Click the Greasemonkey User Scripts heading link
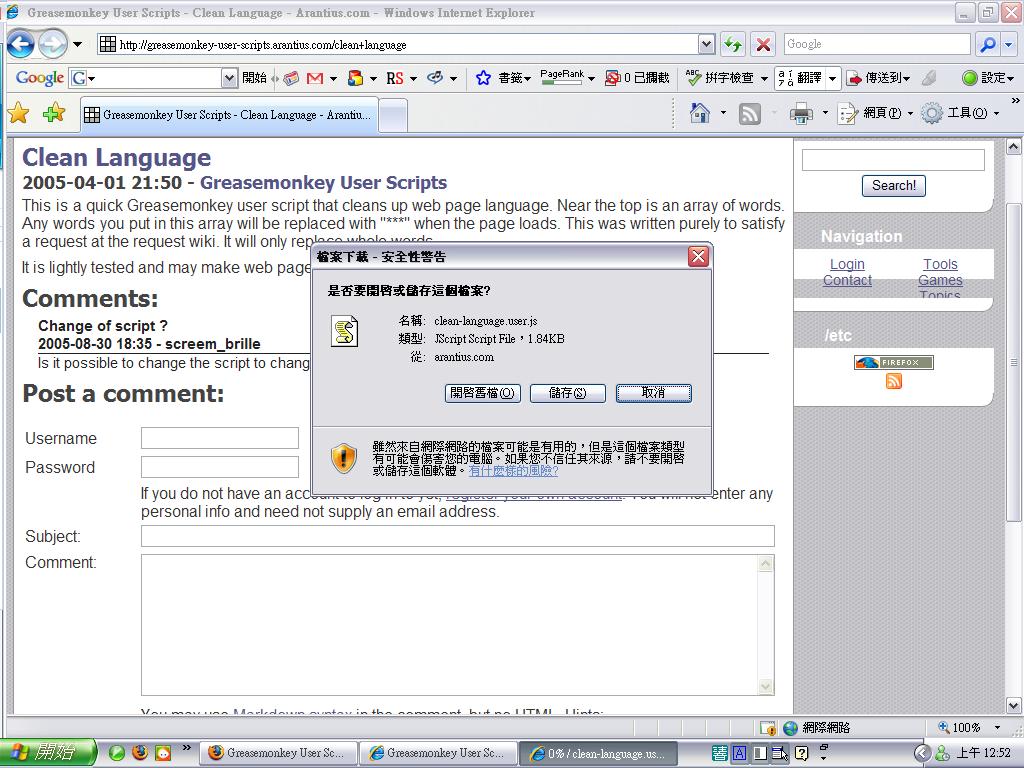Screen dimensions: 1024x768 pos(323,183)
